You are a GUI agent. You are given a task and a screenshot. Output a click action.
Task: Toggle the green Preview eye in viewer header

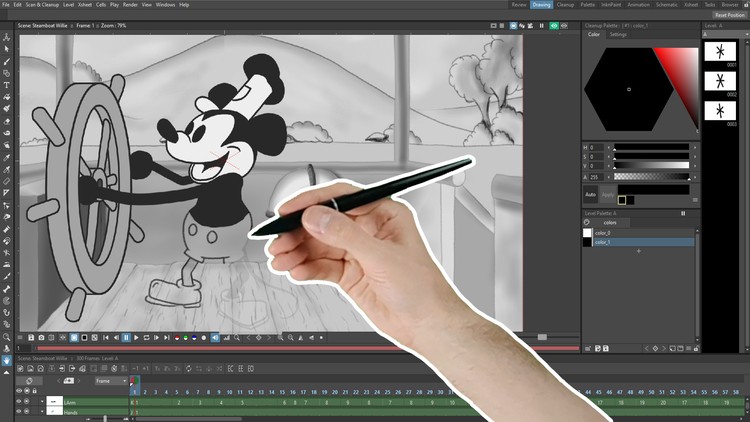554,26
